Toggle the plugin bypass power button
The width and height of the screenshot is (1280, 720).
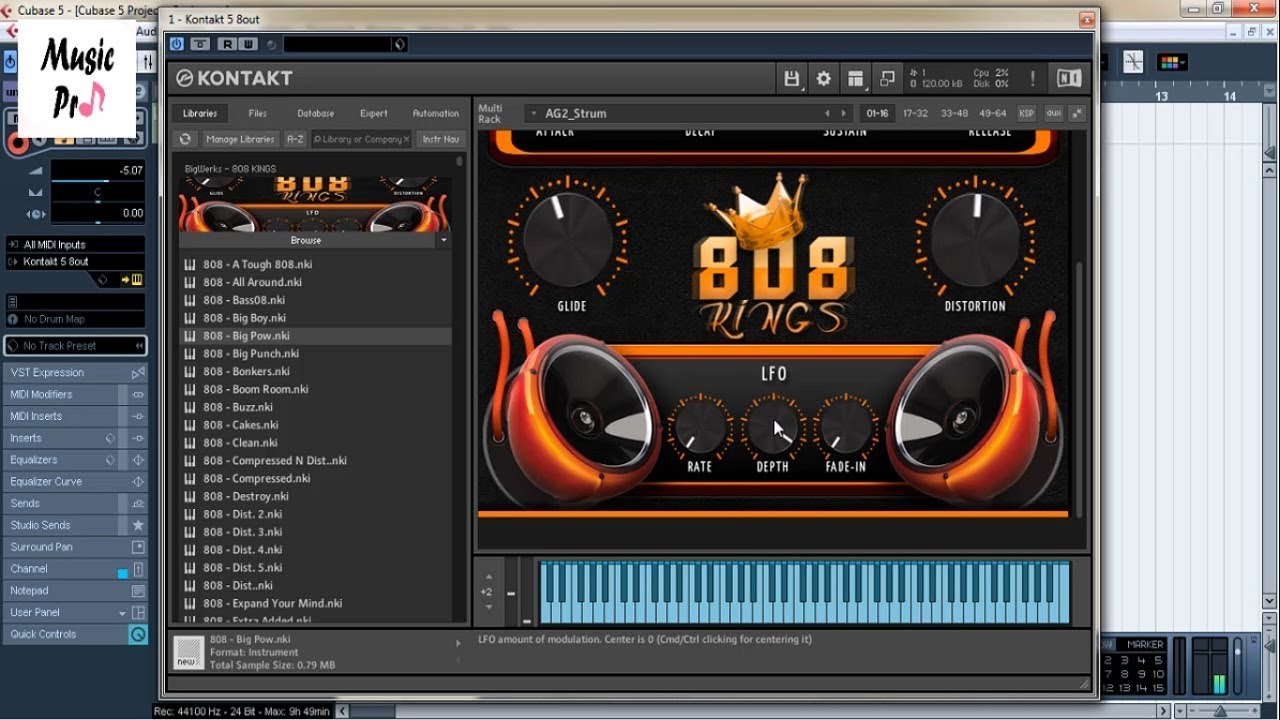[x=177, y=44]
